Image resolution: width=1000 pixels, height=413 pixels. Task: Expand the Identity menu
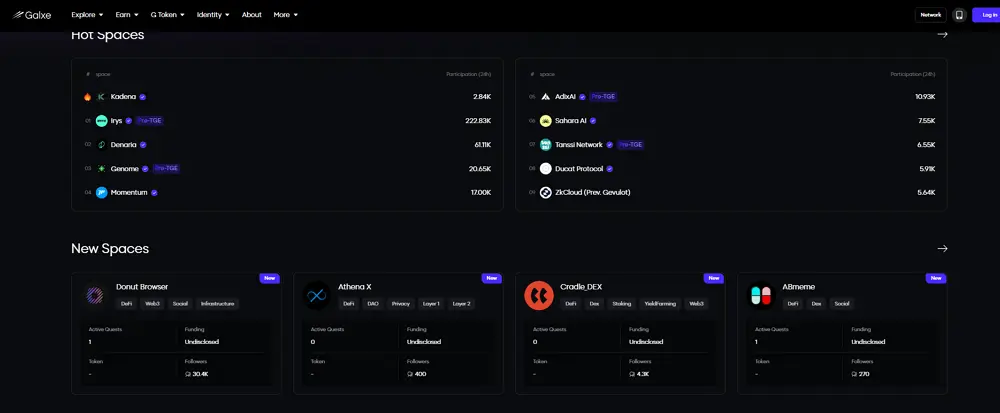(x=213, y=15)
